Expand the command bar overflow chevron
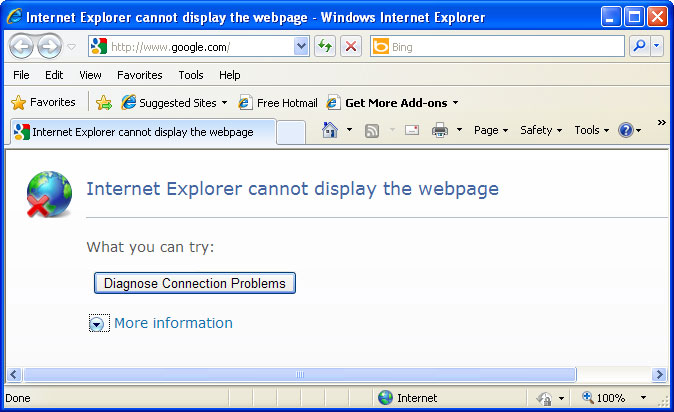674x412 pixels. click(x=662, y=123)
